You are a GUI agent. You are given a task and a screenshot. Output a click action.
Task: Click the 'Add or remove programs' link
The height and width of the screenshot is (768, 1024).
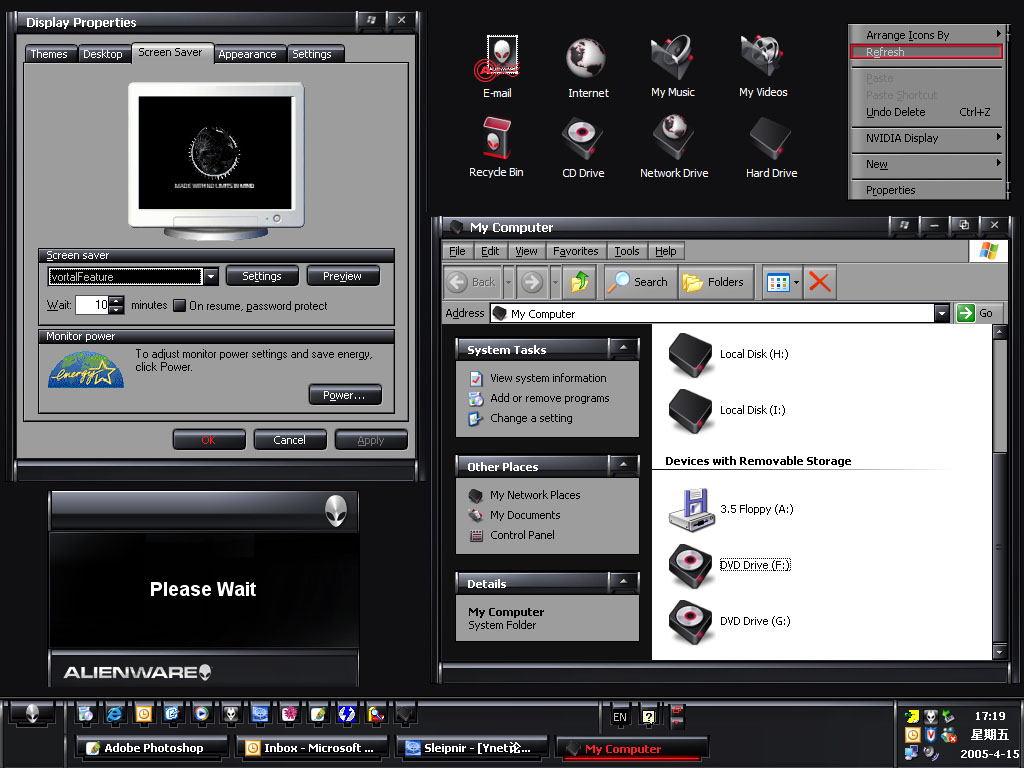549,398
